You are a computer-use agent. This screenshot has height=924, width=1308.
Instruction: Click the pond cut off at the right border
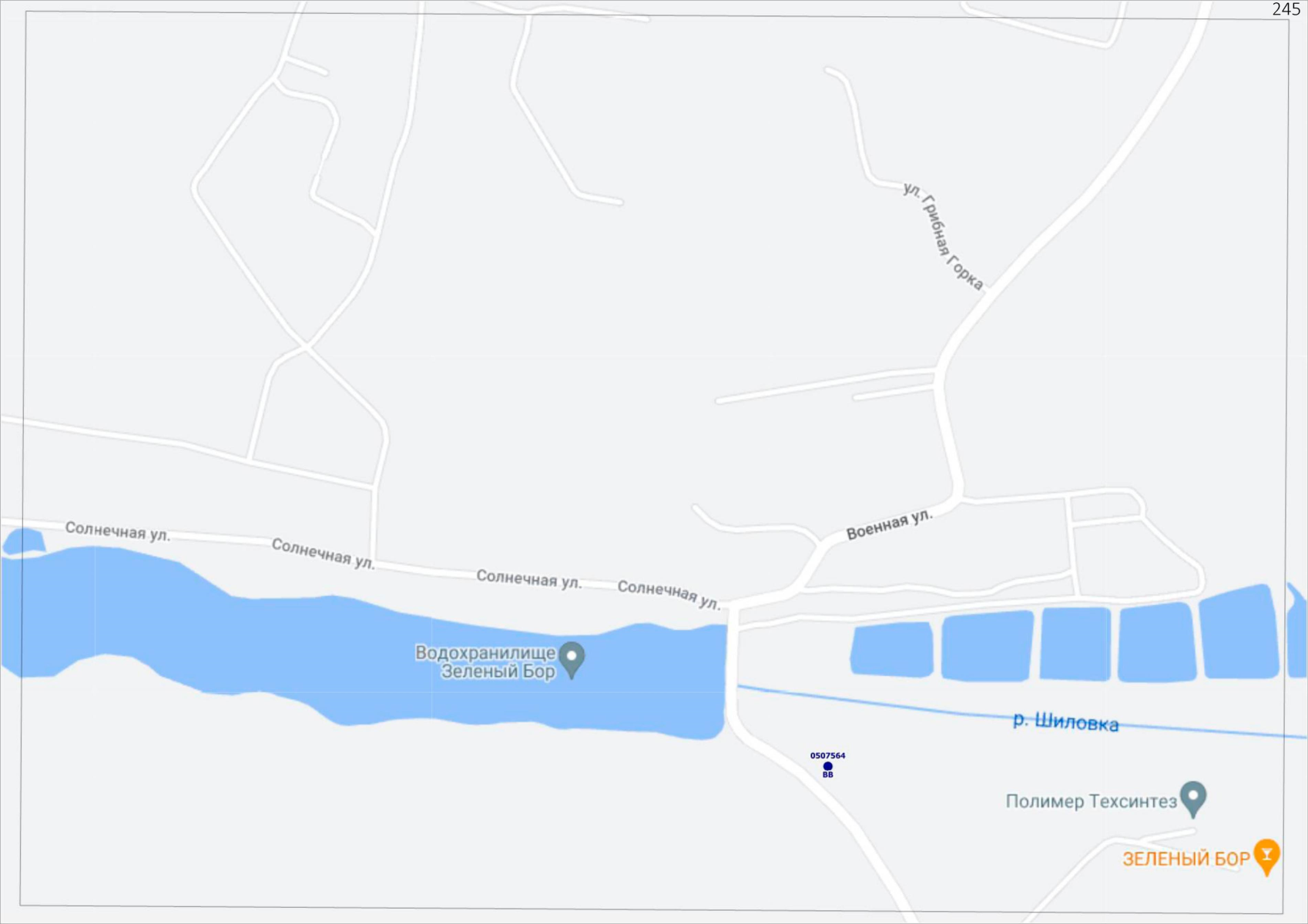coord(1296,631)
